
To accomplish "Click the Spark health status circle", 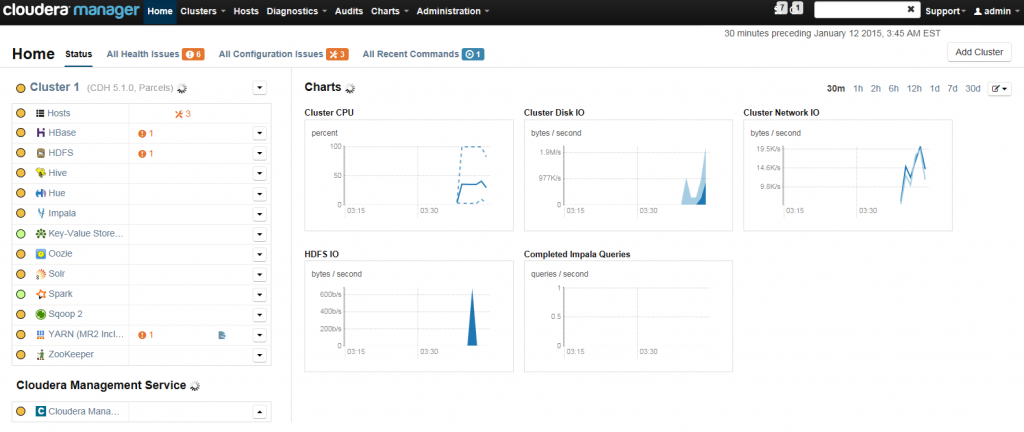I will click(20, 294).
